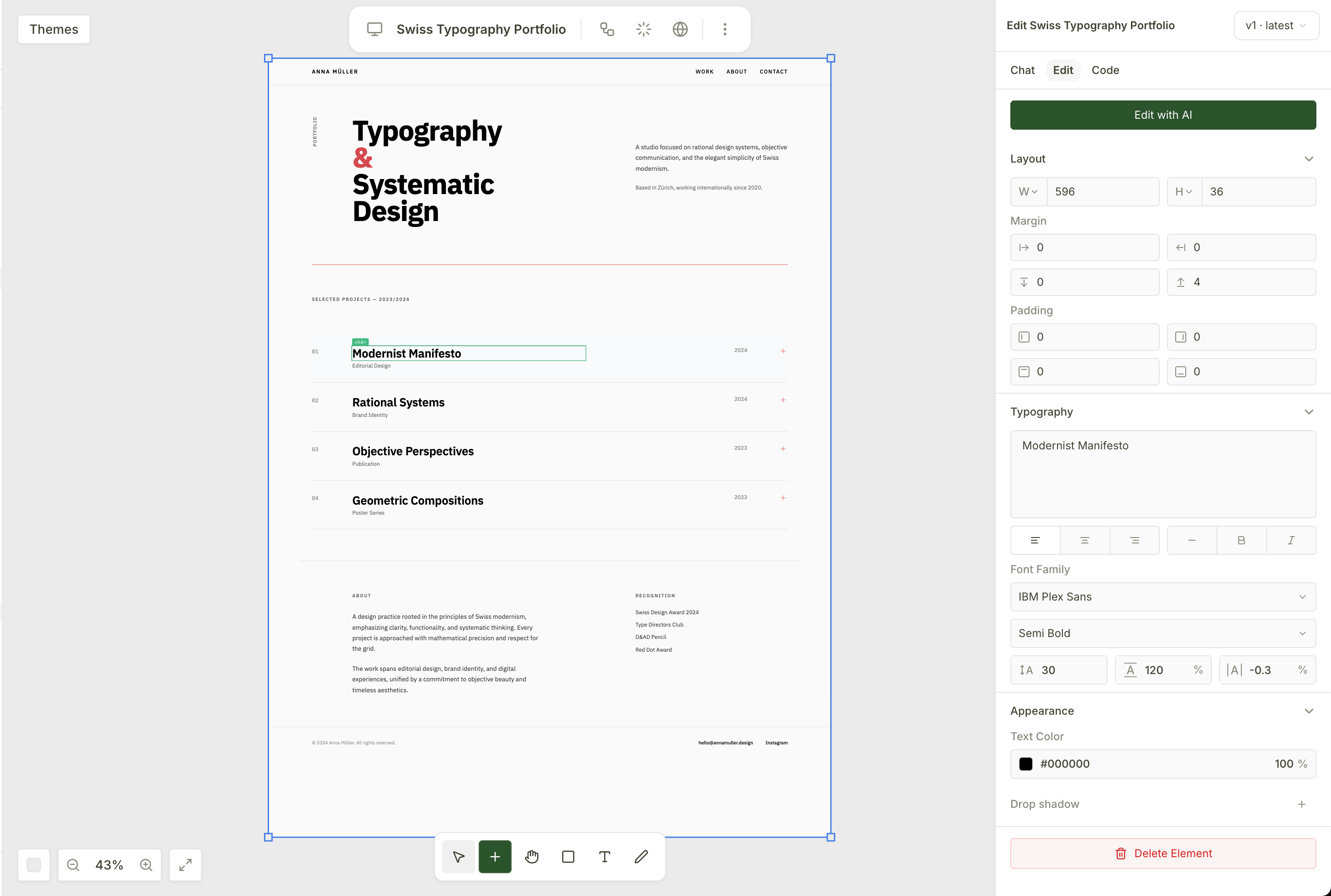This screenshot has height=896, width=1331.
Task: Select the pencil drawing tool
Action: (641, 857)
